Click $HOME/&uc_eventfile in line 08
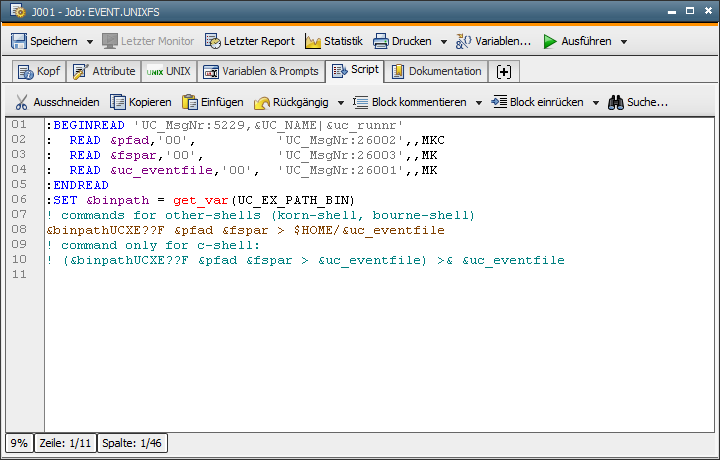 click(x=369, y=230)
